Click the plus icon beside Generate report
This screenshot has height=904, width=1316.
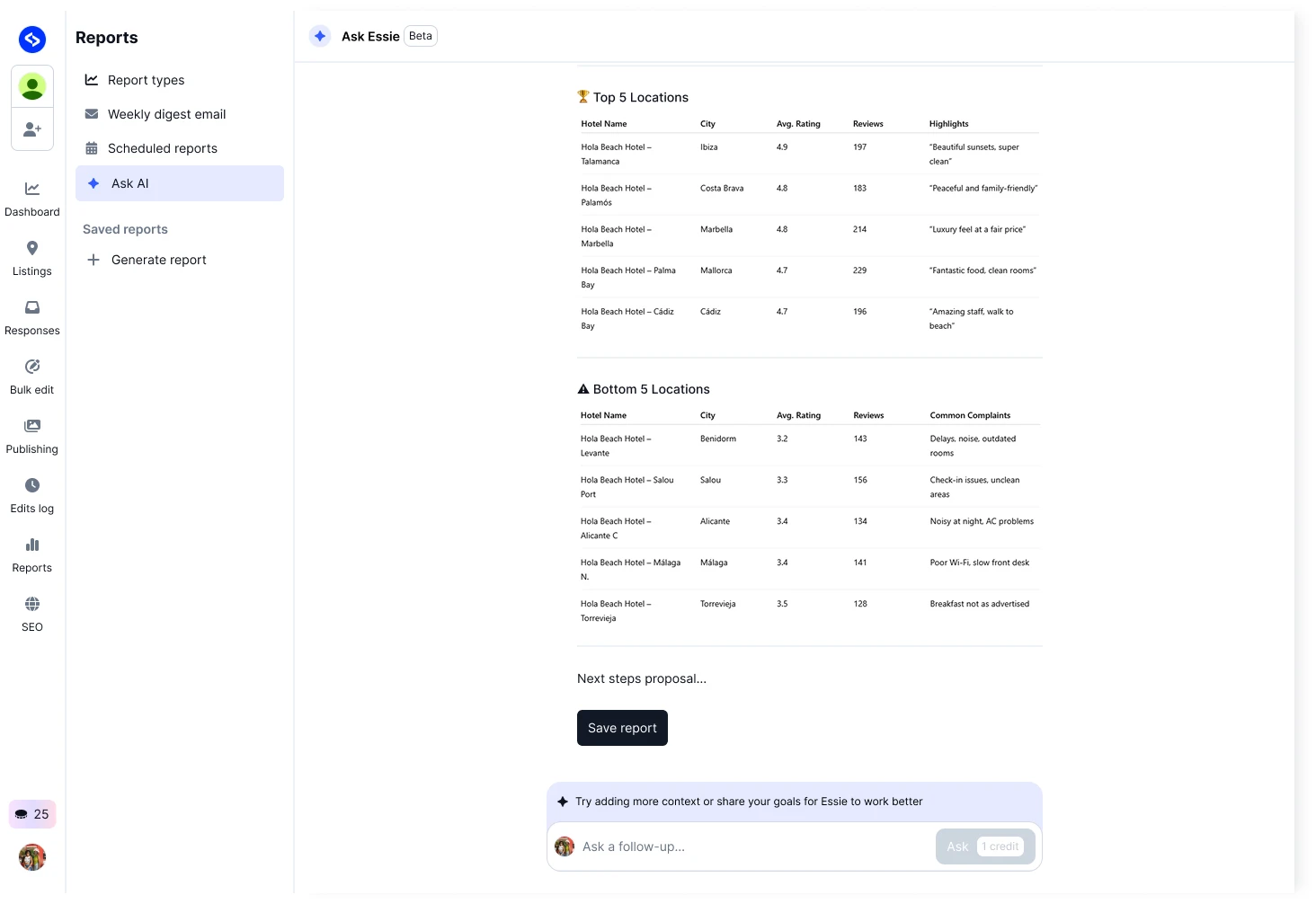(x=93, y=260)
